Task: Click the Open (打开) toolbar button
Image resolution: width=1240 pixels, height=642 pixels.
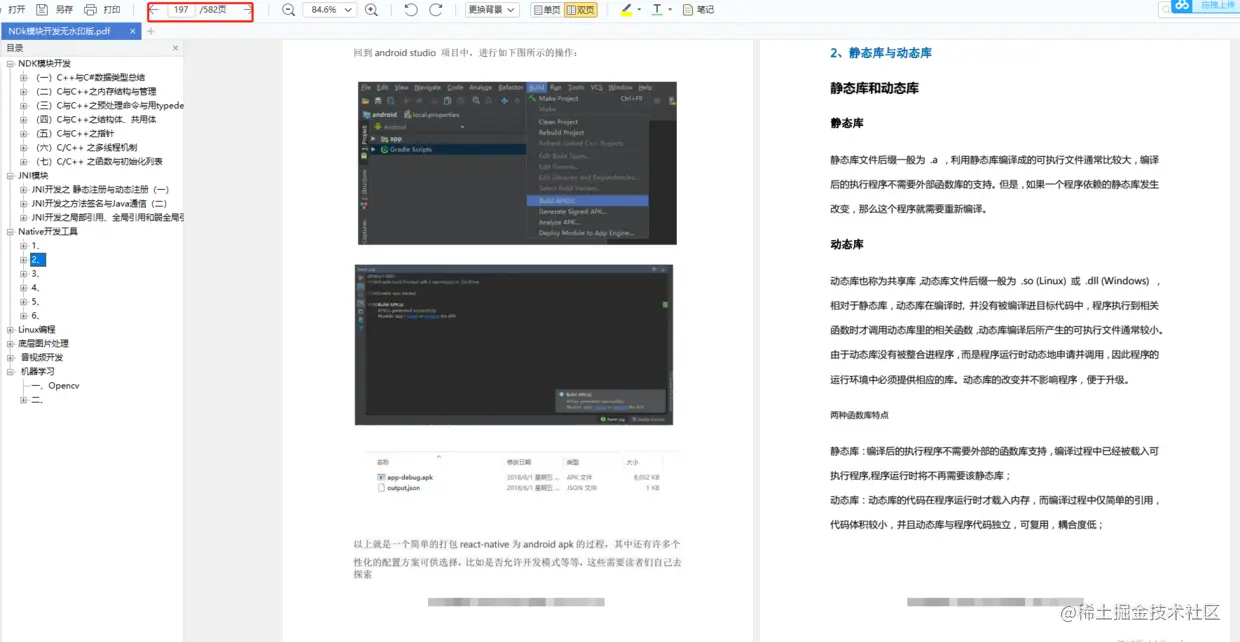Action: tap(17, 9)
